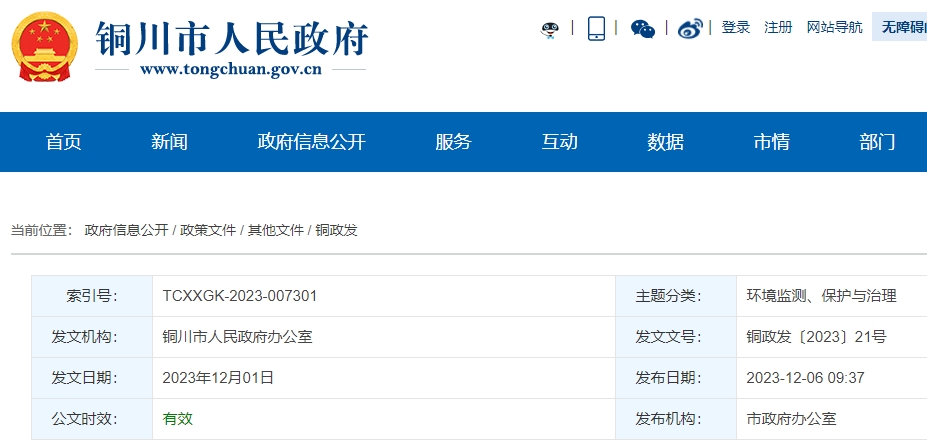Open the Weibo icon link

tap(690, 29)
